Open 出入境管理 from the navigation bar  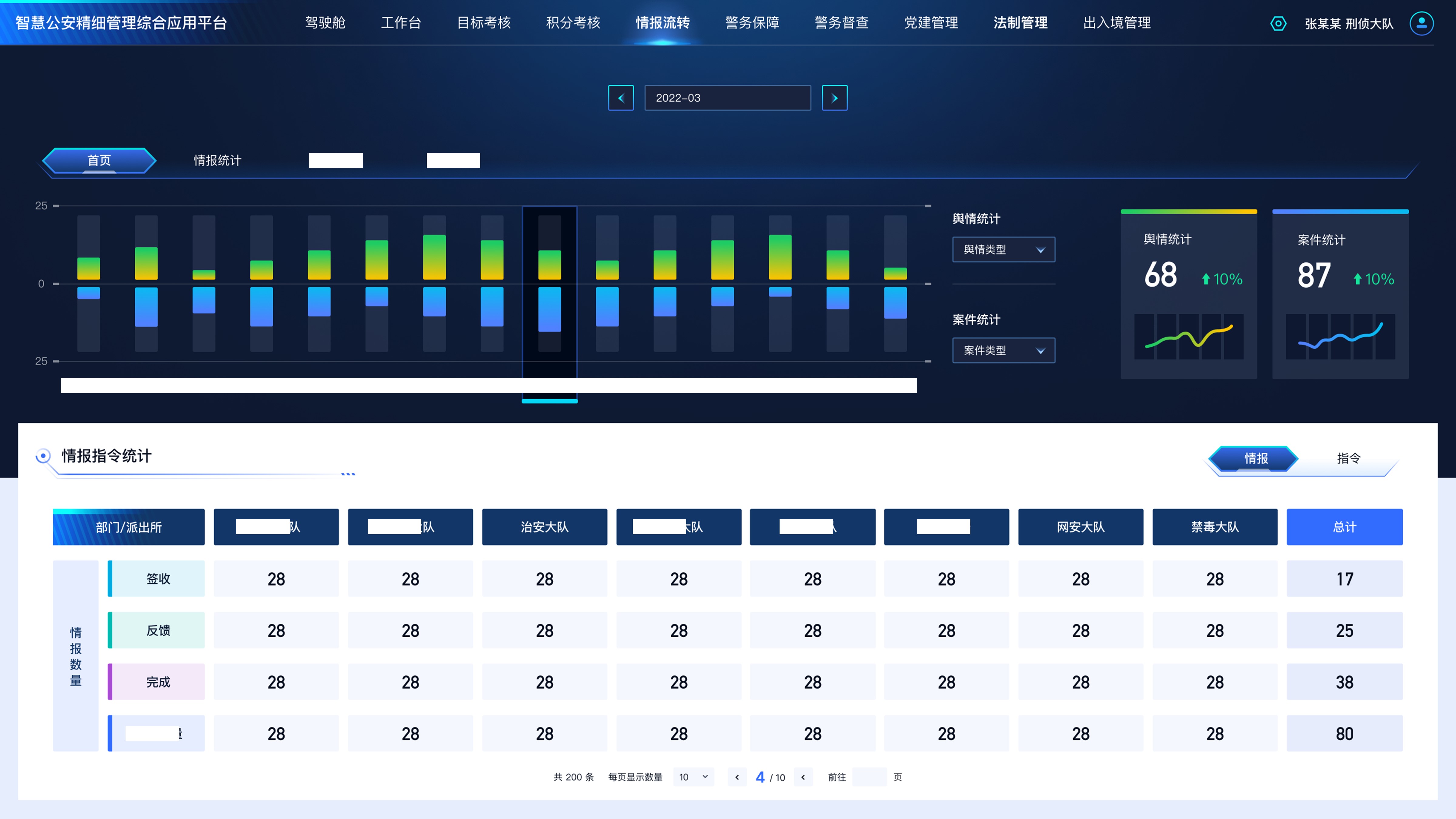point(1116,23)
